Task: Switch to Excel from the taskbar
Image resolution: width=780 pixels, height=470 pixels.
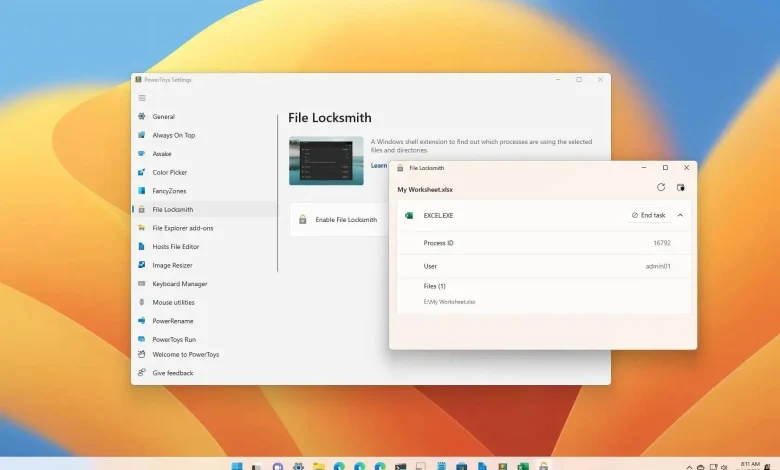Action: (x=523, y=466)
